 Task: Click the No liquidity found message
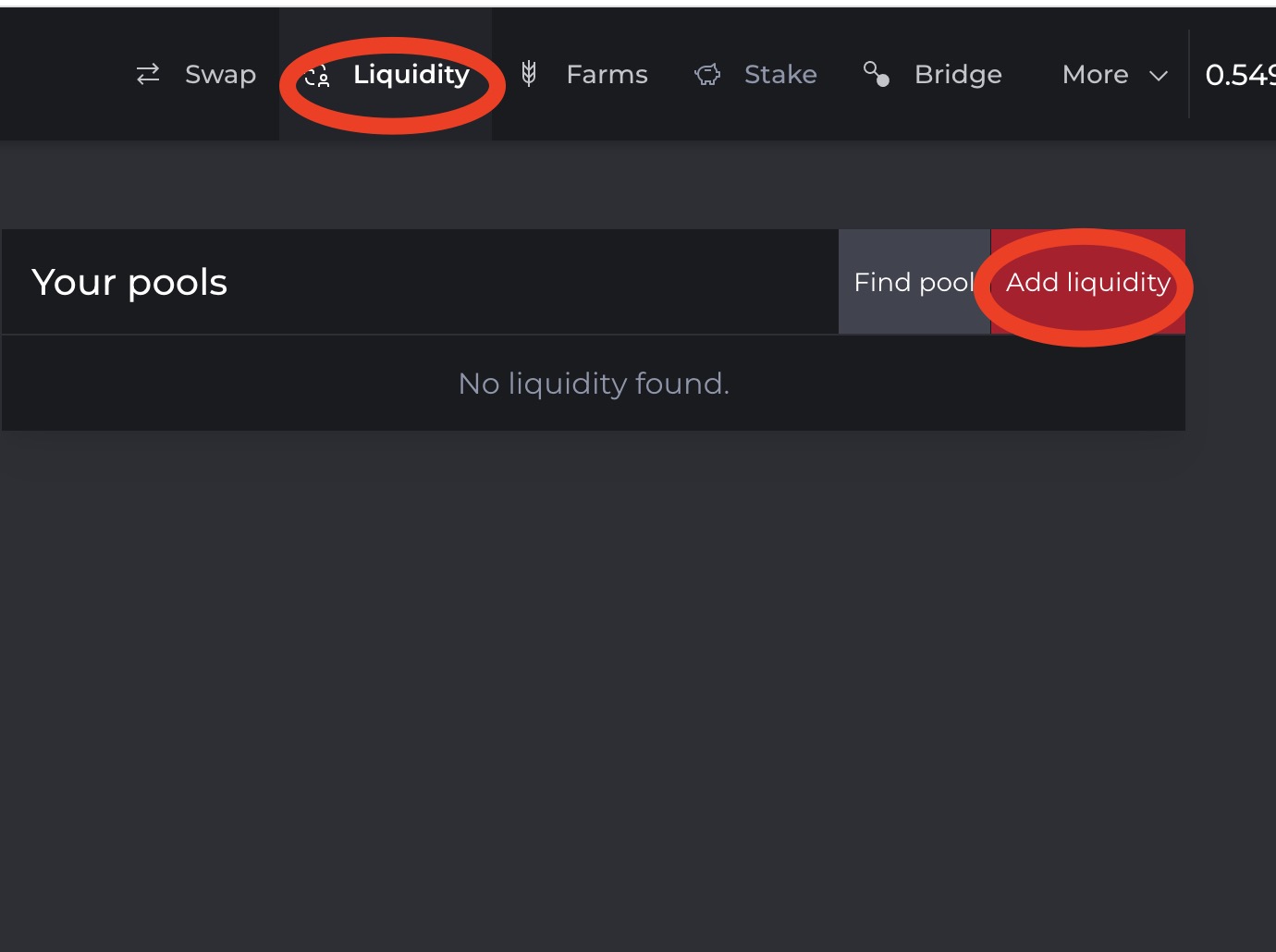[594, 384]
